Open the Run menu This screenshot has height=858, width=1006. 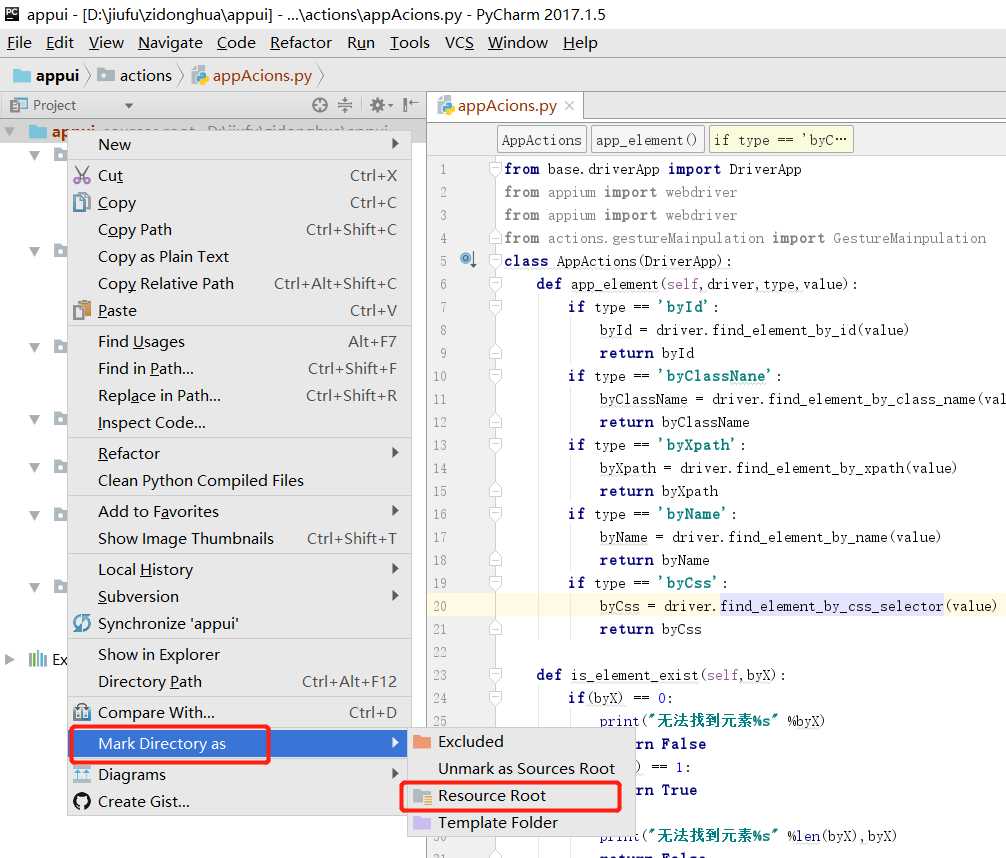click(361, 43)
